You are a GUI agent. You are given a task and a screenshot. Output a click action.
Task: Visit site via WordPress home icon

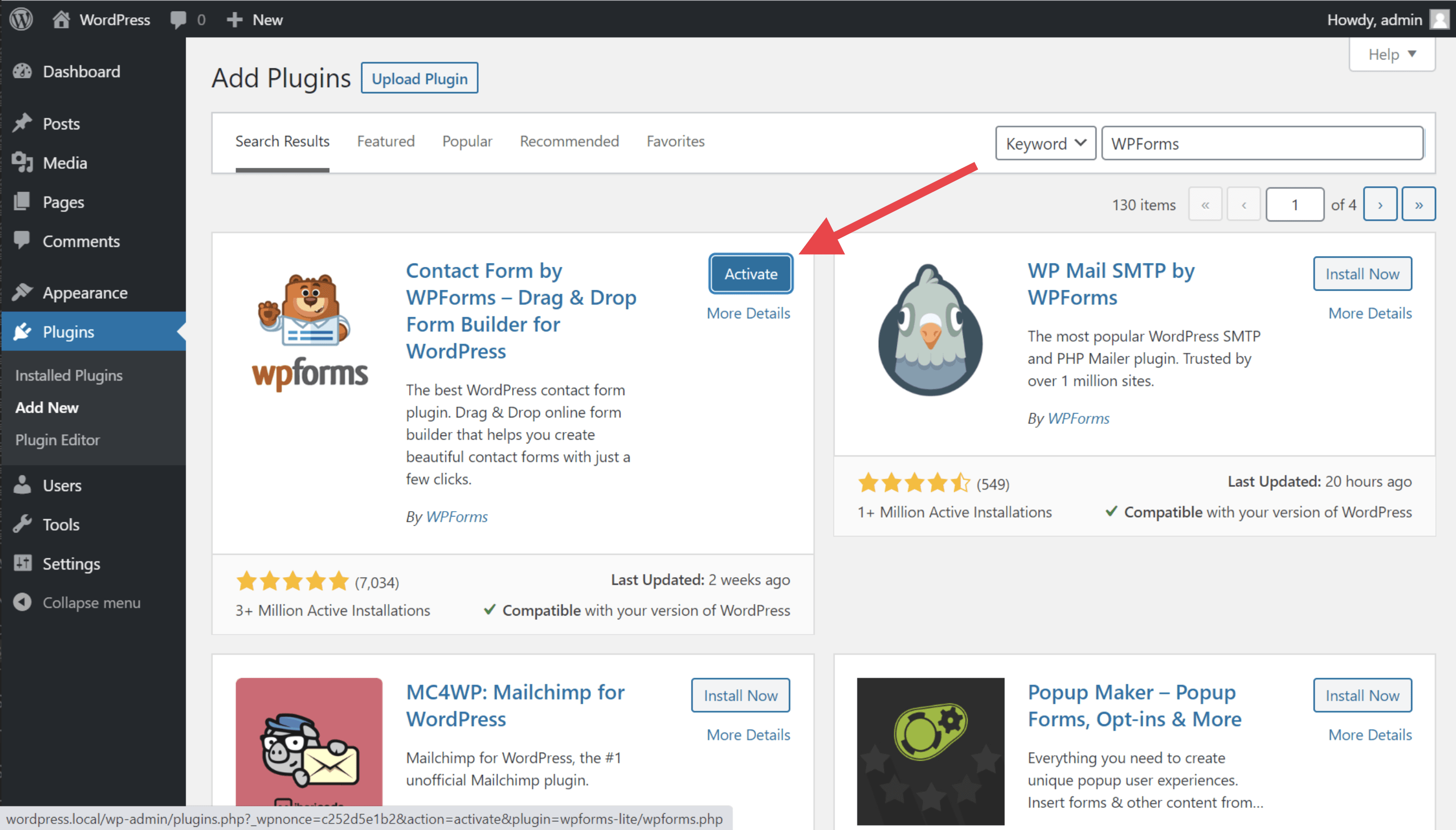[61, 19]
